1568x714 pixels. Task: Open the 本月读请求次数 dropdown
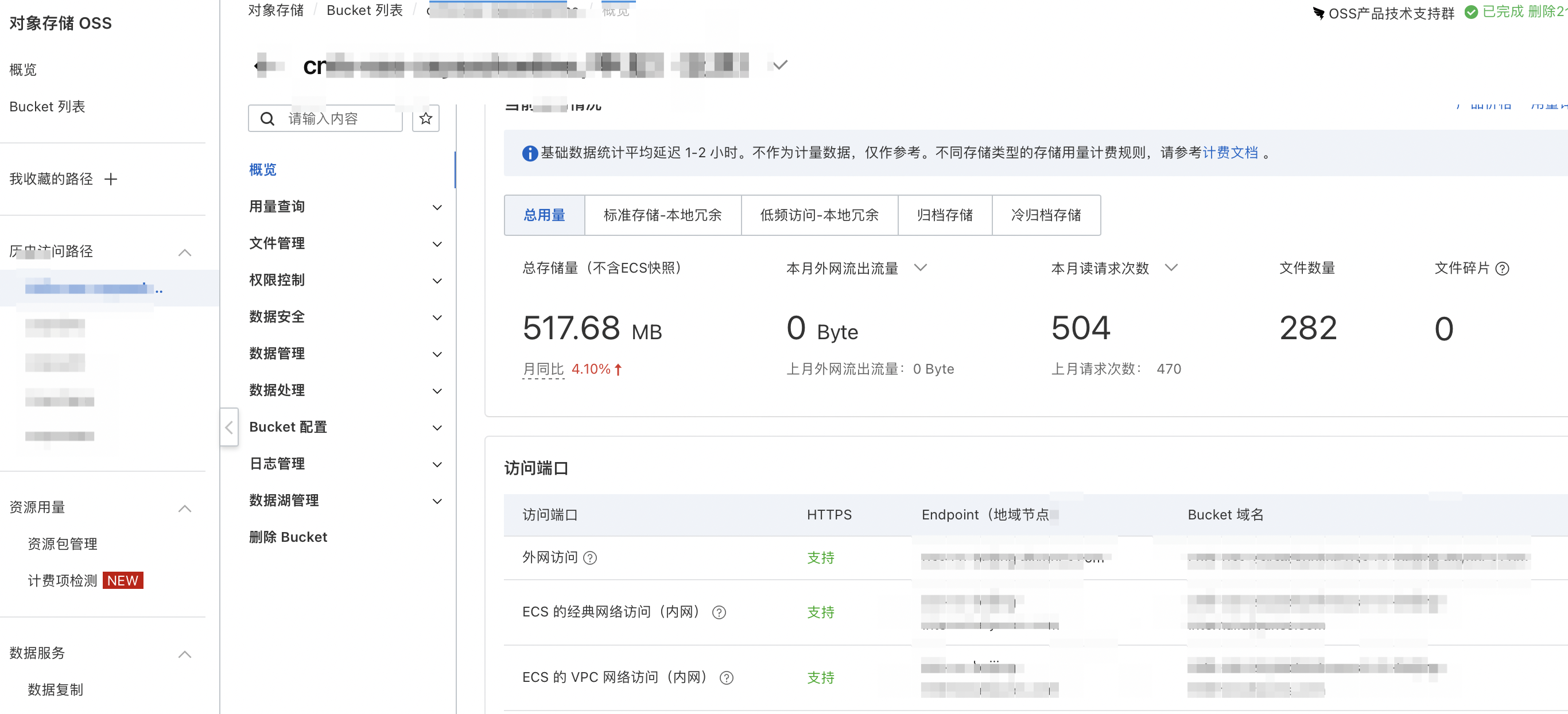coord(1171,268)
